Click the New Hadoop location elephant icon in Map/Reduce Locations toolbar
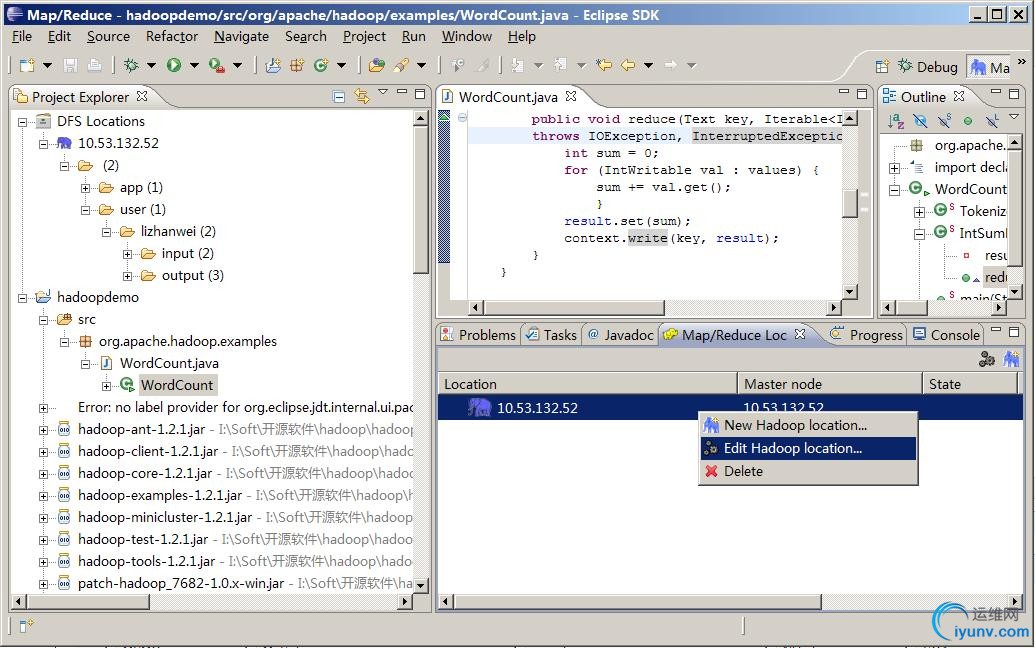Viewport: 1035px width, 648px height. click(1011, 359)
